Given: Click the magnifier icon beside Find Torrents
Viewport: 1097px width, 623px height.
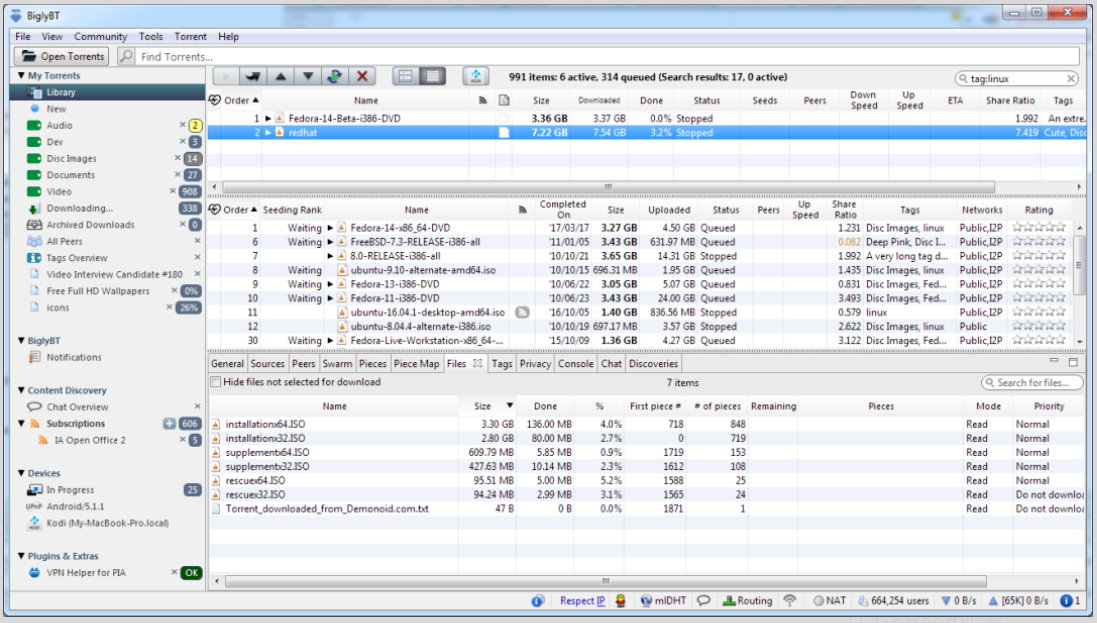Looking at the screenshot, I should coord(126,56).
